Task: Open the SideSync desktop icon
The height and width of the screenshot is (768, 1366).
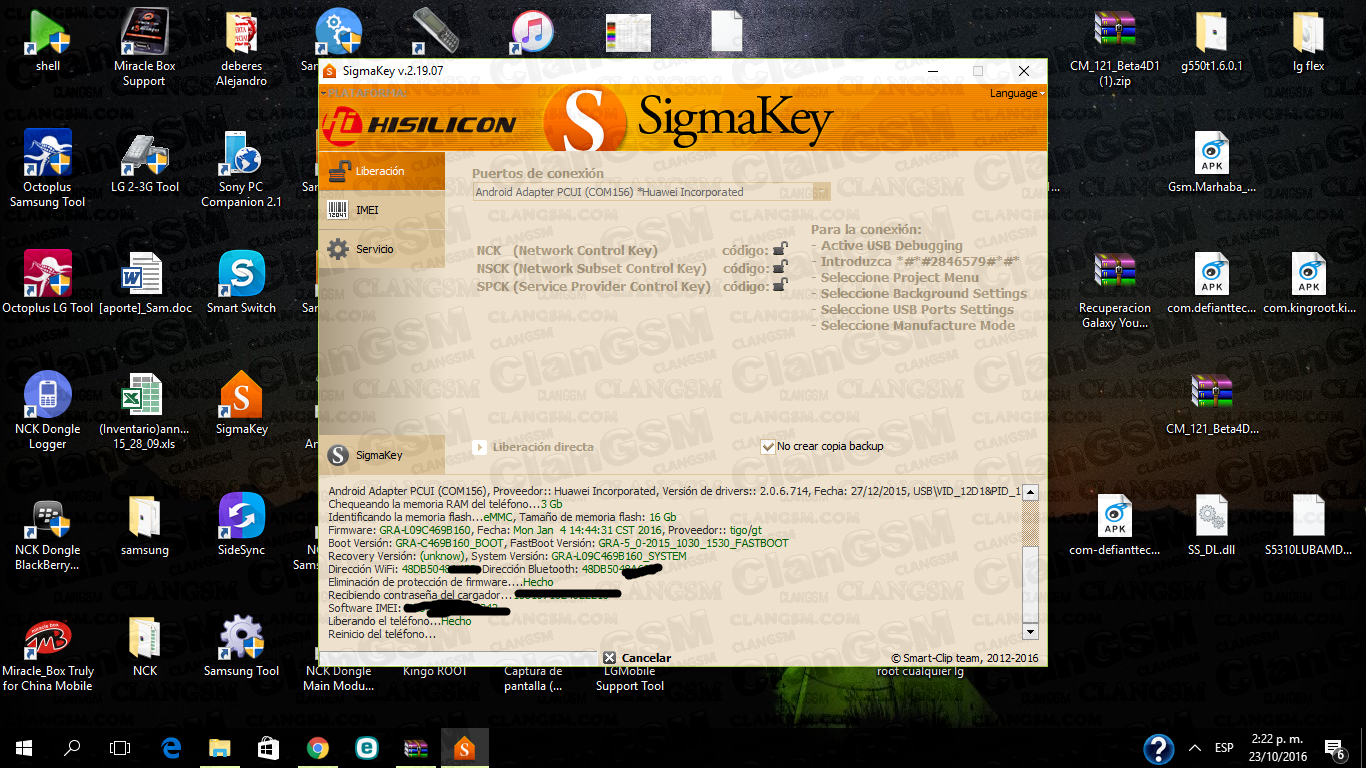Action: point(241,524)
